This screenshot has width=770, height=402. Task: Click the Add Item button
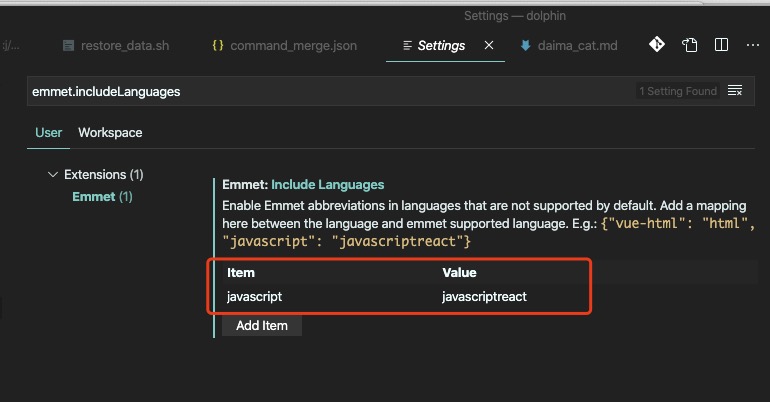[x=262, y=325]
